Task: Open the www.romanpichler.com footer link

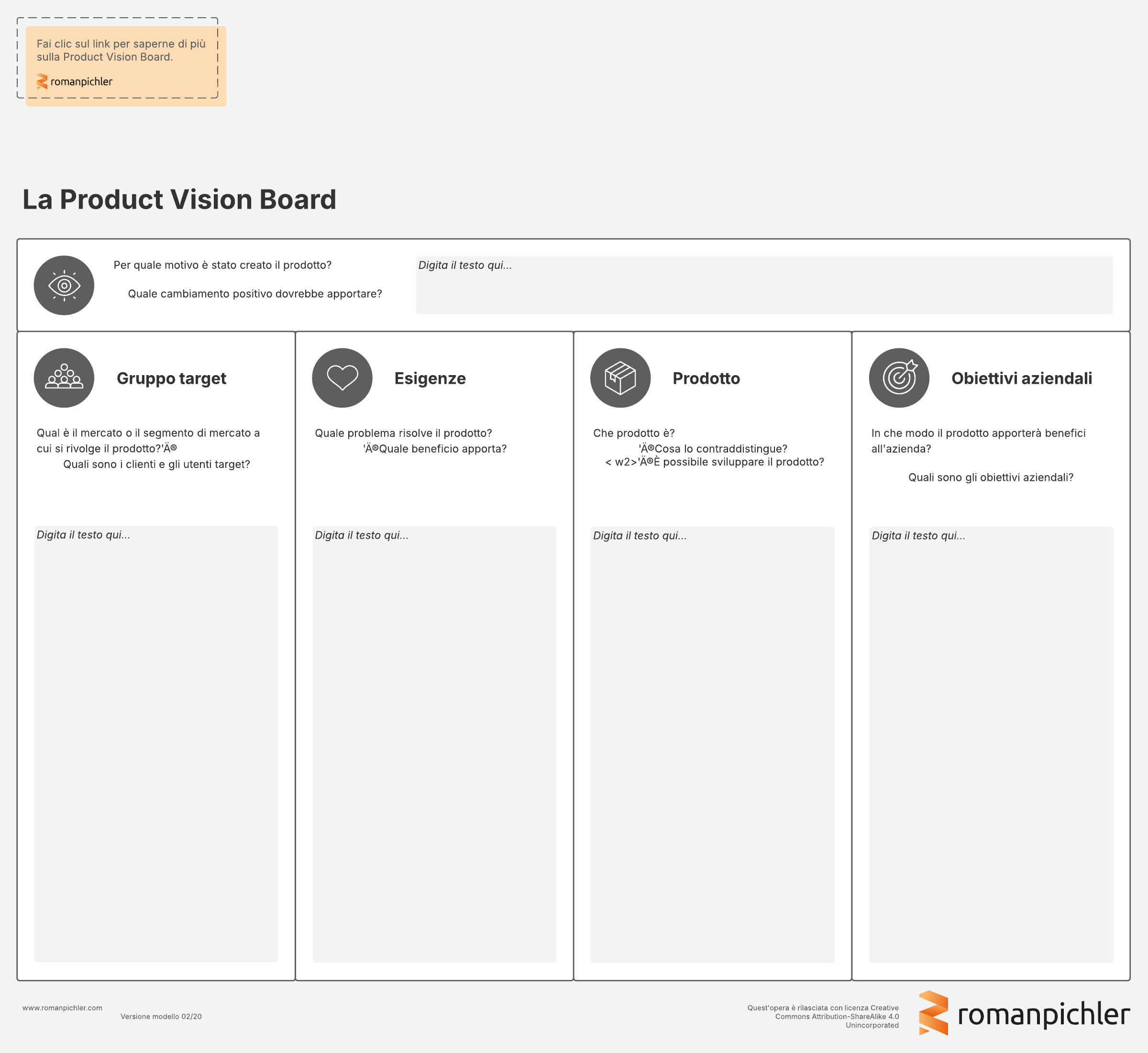Action: pyautogui.click(x=62, y=1008)
